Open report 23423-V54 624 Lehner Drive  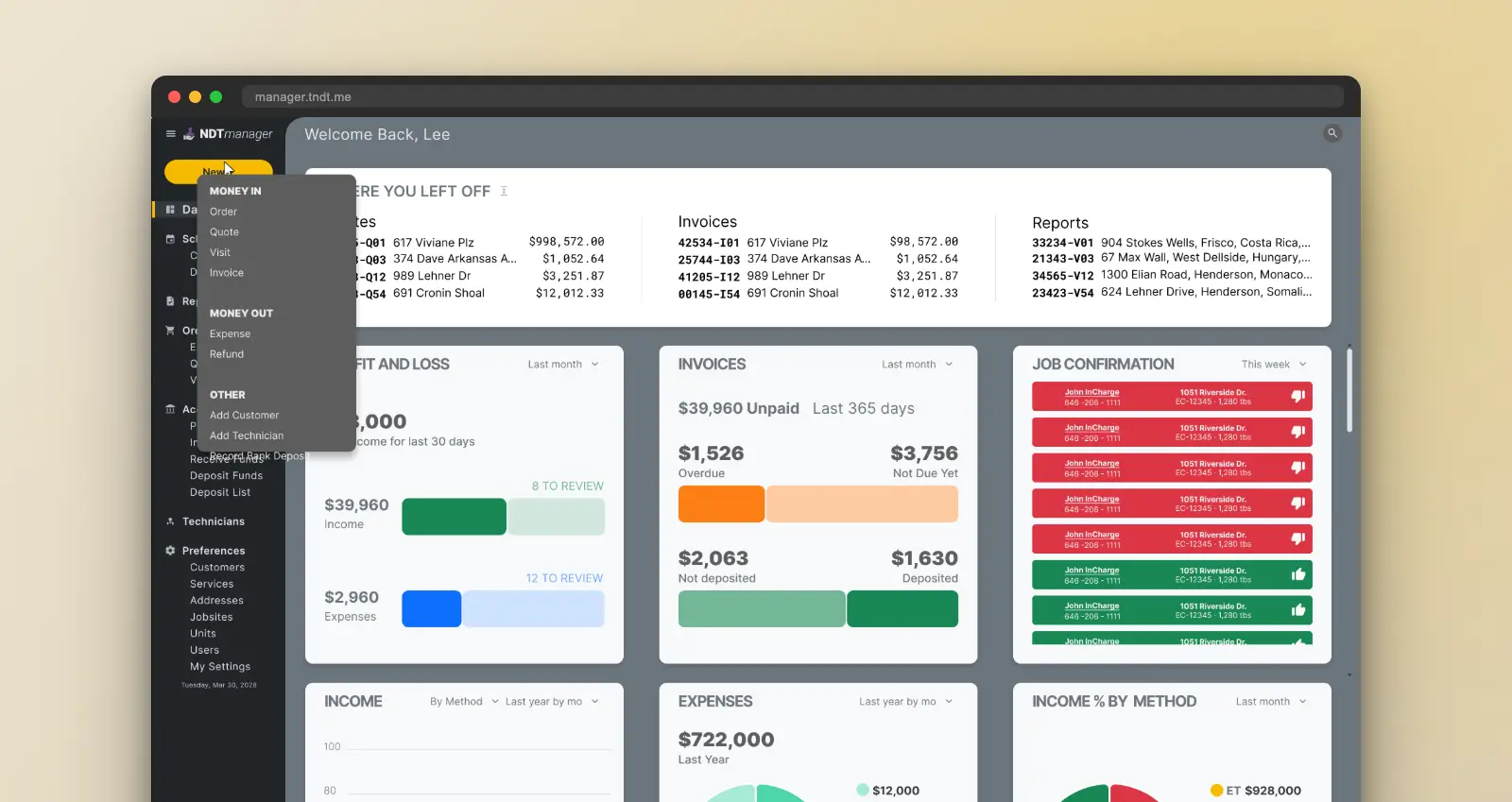[x=1172, y=293]
